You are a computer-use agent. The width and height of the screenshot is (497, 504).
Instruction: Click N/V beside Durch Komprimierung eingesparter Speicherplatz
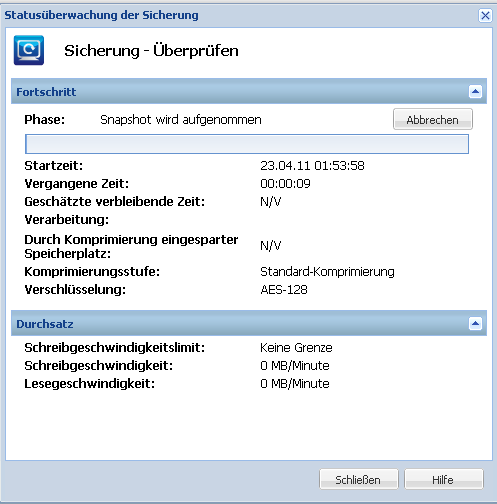pos(271,246)
